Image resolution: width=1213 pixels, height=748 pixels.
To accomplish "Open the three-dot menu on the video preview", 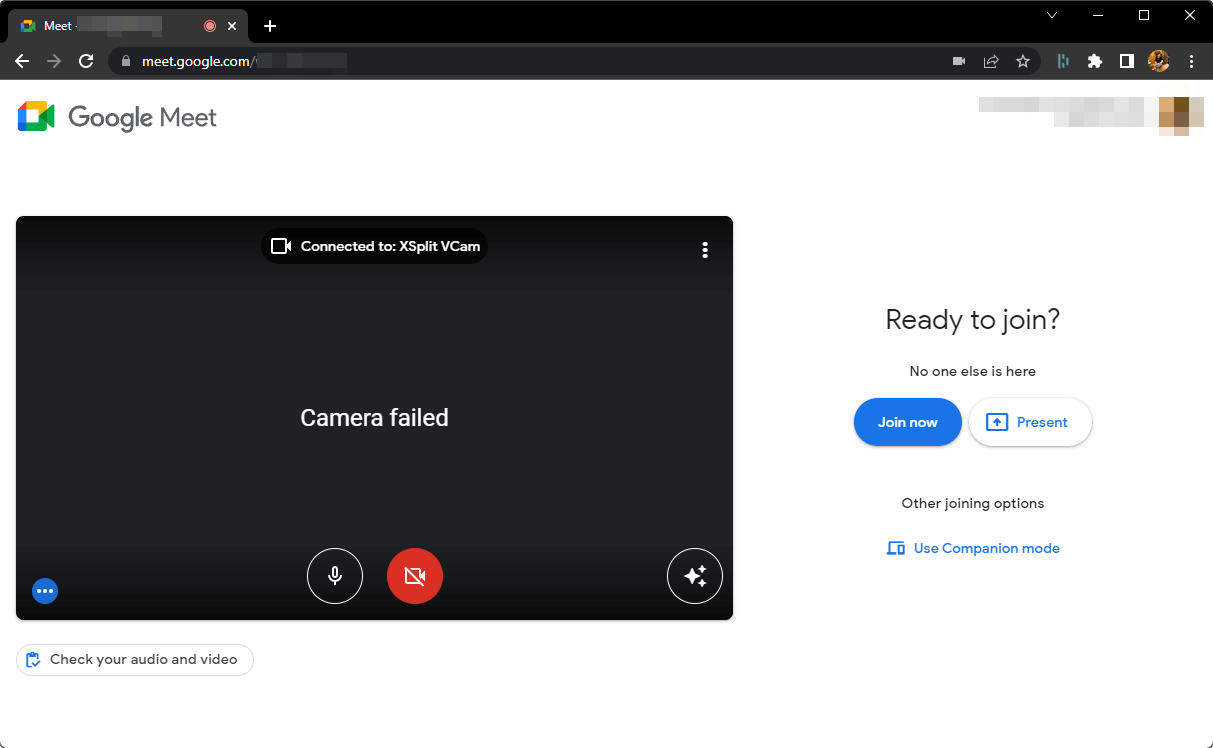I will (705, 249).
